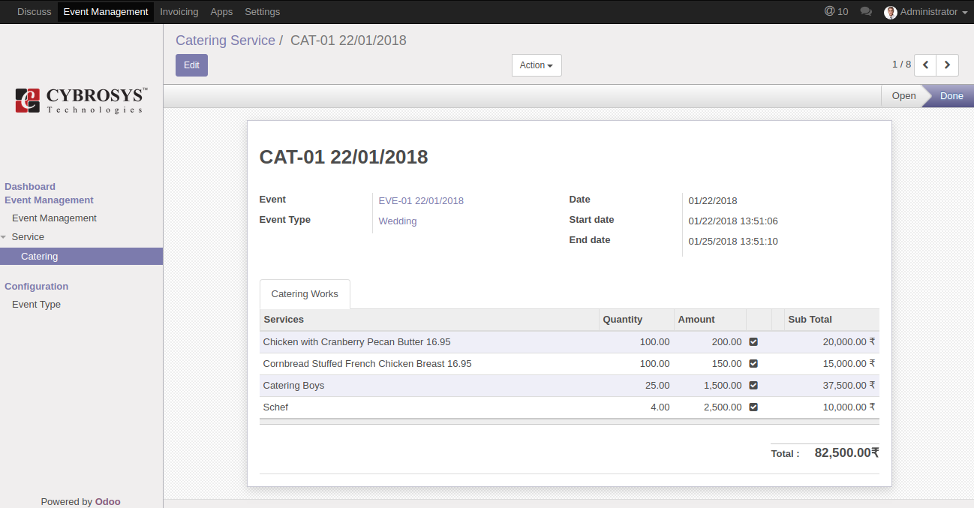This screenshot has width=974, height=508.
Task: Click the 1 / 8 pager counter
Action: click(x=901, y=65)
